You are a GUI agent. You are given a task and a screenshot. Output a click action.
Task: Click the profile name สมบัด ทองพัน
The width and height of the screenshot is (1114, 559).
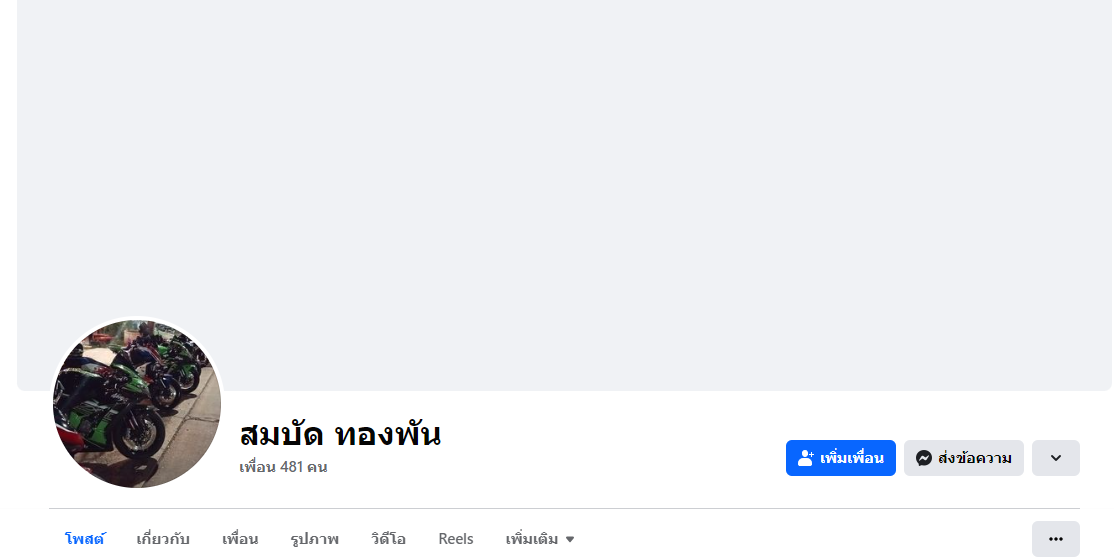(x=340, y=434)
